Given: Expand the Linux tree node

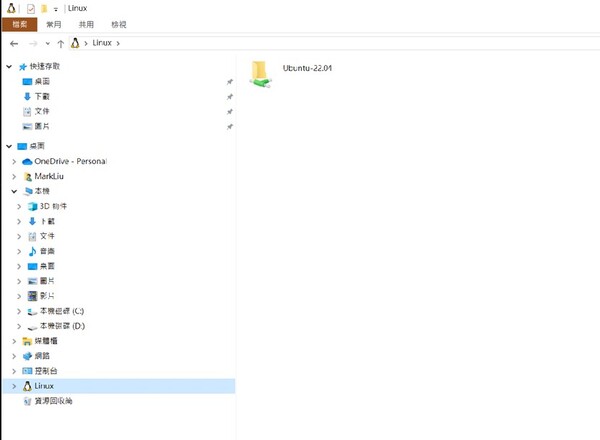Looking at the screenshot, I should 14,385.
